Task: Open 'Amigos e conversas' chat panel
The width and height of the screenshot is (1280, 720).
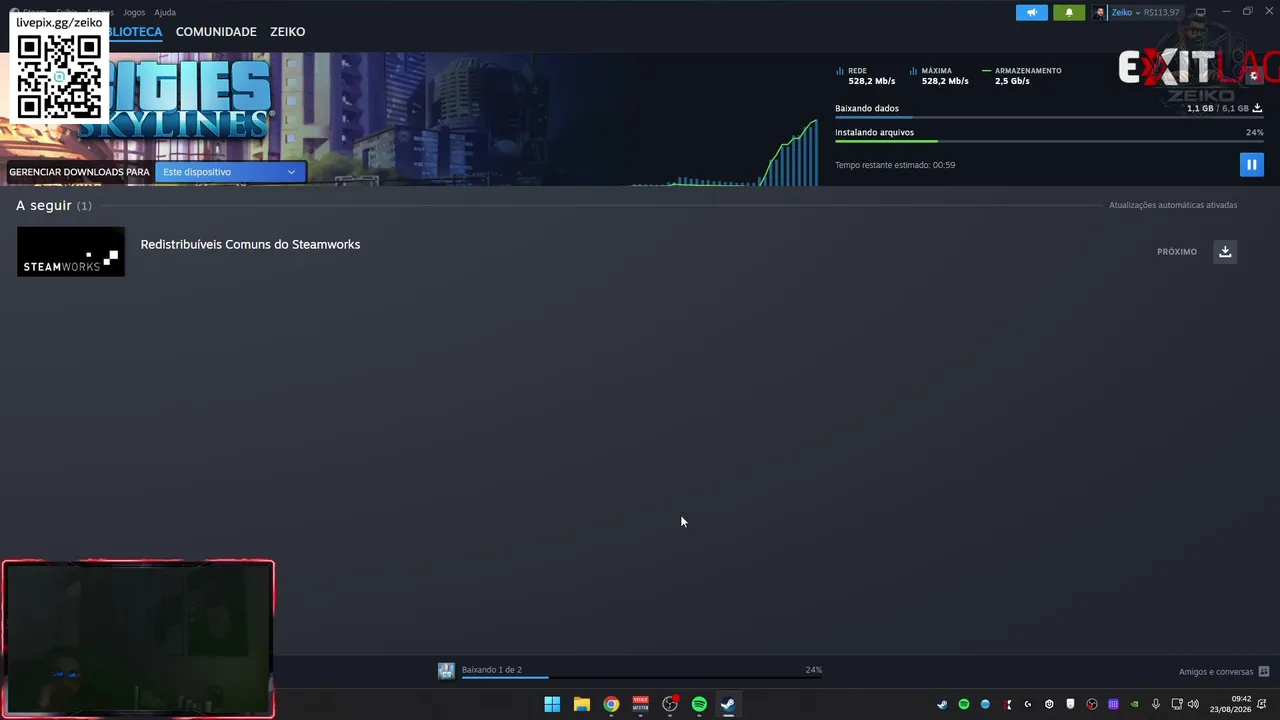Action: coord(1224,671)
